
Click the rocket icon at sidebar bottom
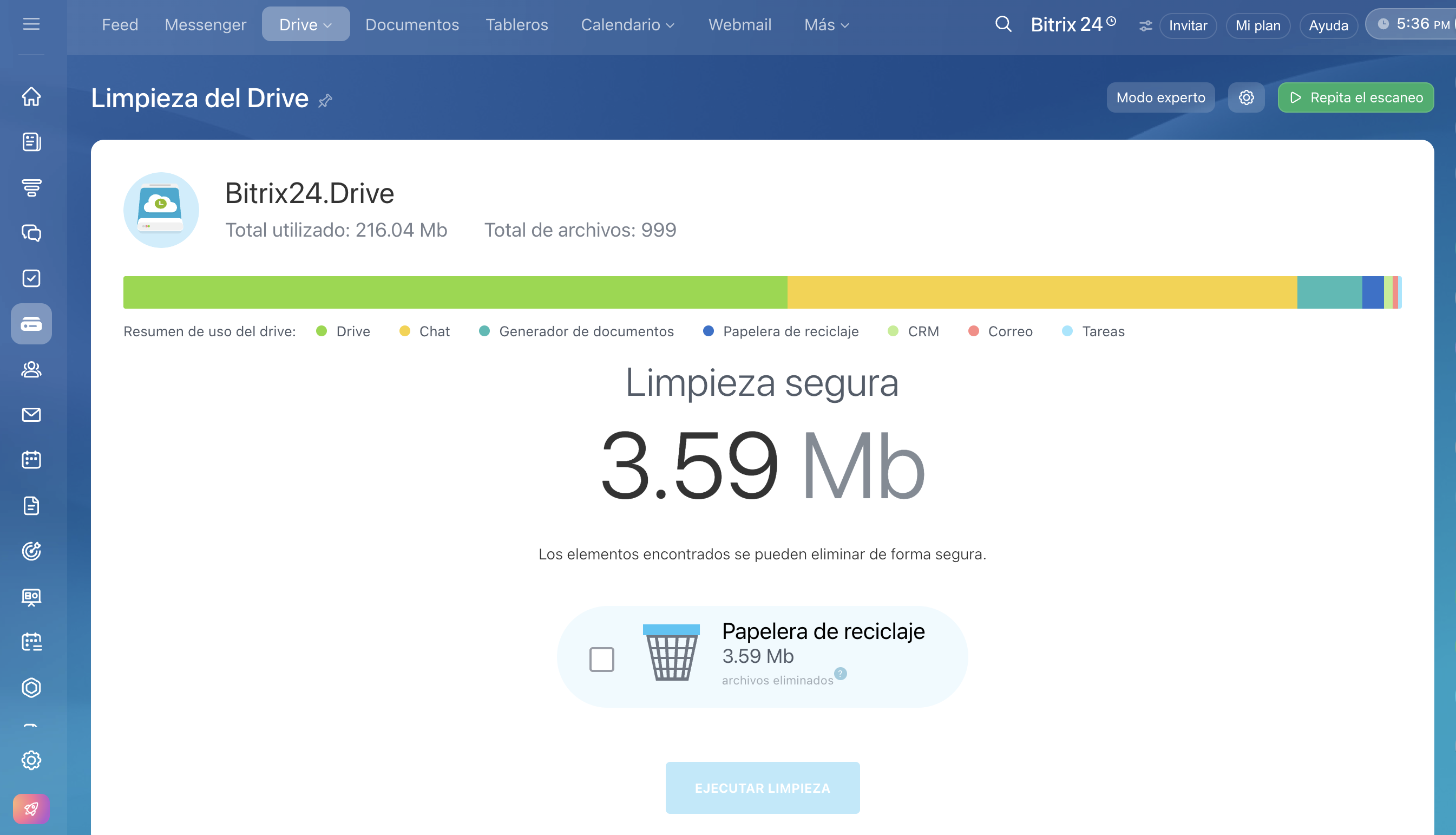pos(31,808)
